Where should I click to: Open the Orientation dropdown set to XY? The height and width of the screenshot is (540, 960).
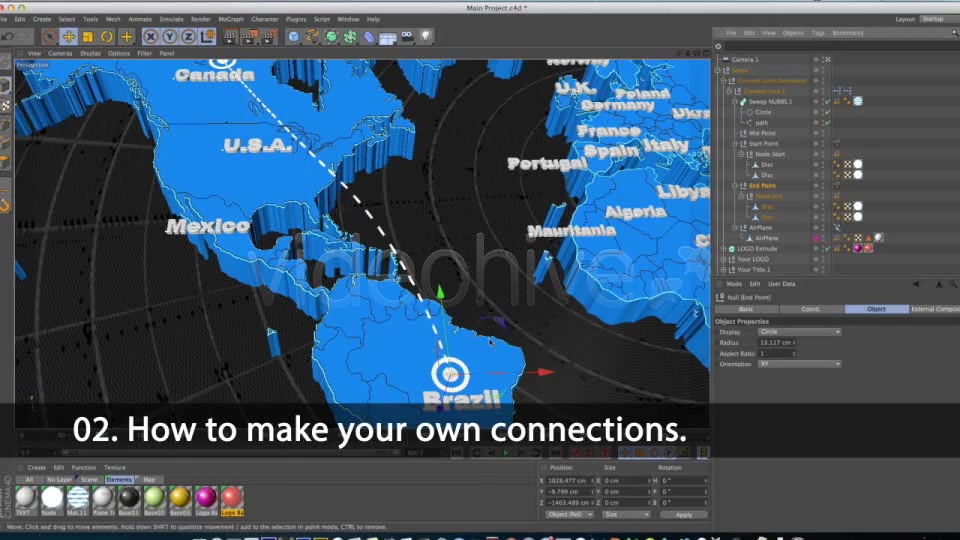799,364
